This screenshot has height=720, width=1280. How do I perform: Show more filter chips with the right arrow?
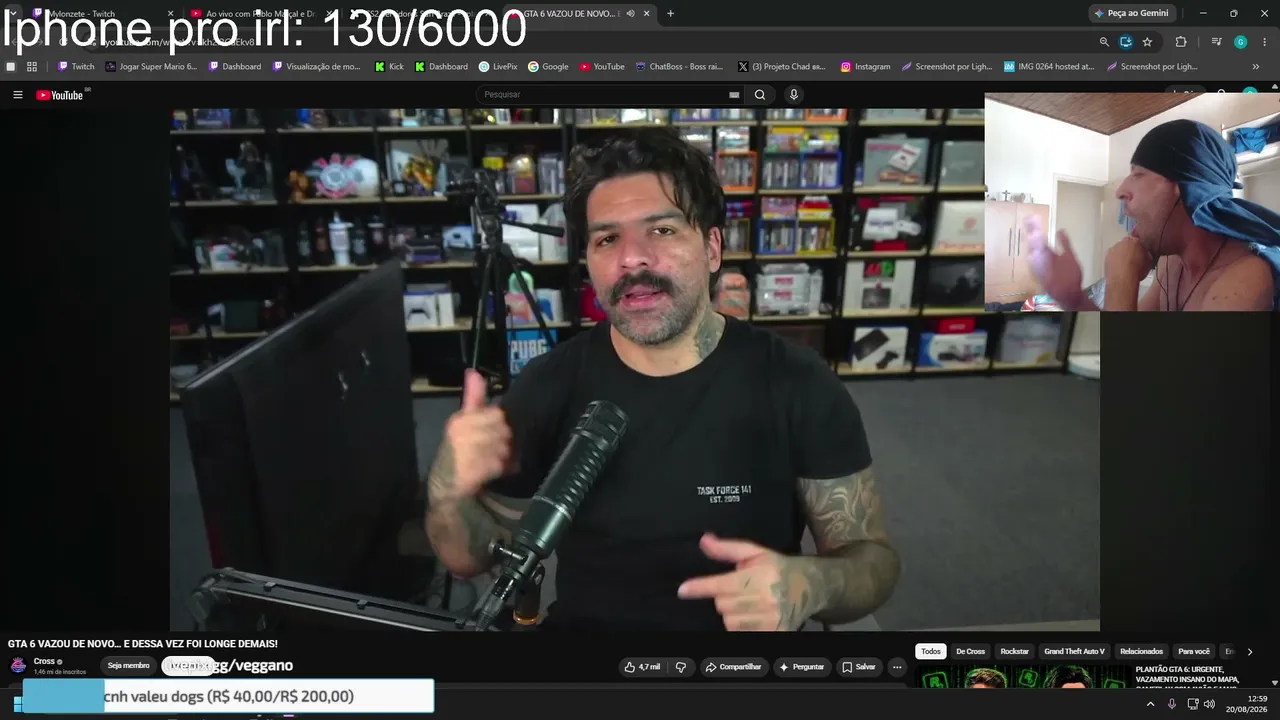pyautogui.click(x=1249, y=652)
